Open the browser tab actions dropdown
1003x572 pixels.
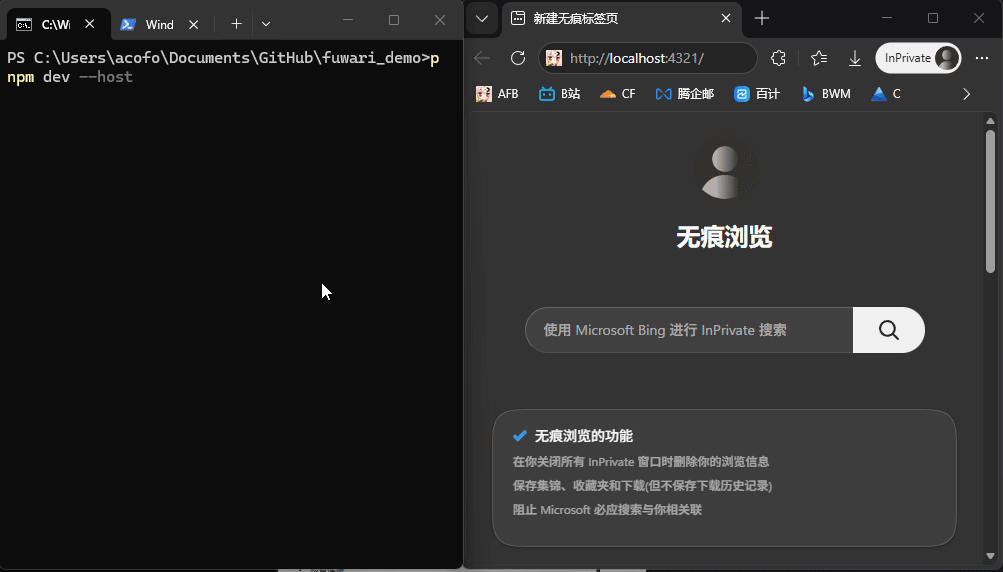482,19
